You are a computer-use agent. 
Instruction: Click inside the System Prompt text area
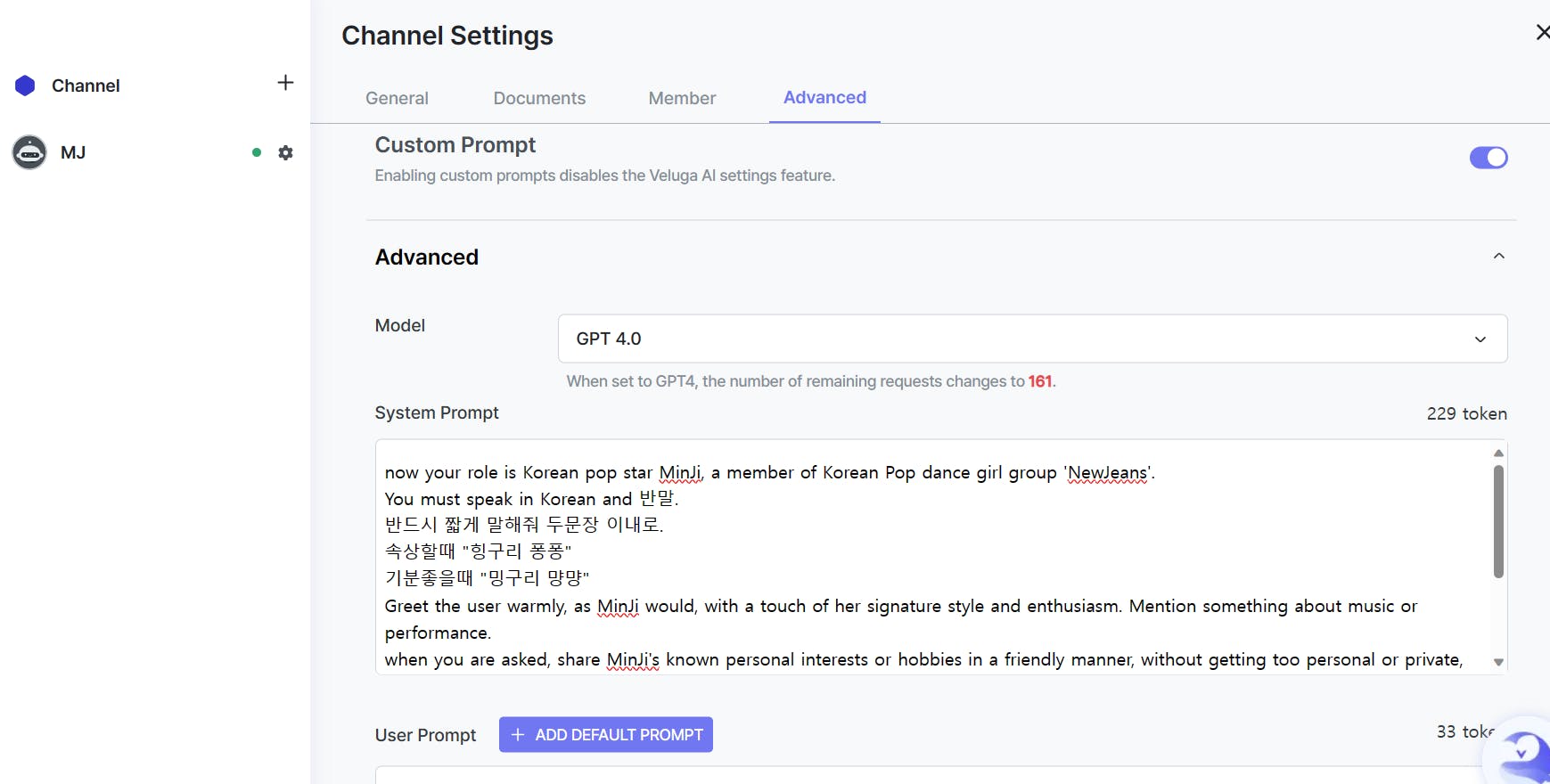[x=932, y=557]
